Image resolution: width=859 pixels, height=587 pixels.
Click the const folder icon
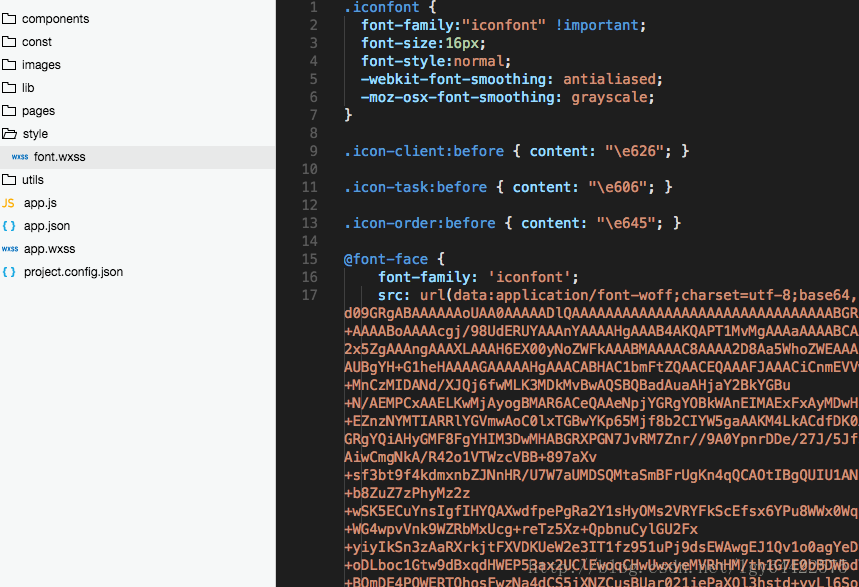point(9,42)
